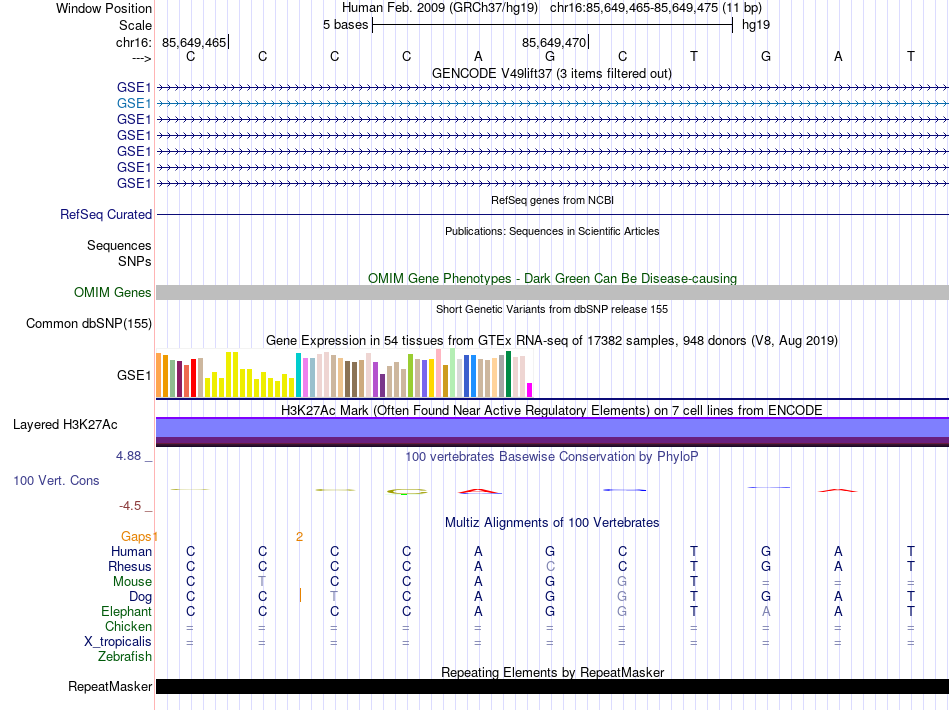Click the orange gap number 2 marker

(x=299, y=537)
